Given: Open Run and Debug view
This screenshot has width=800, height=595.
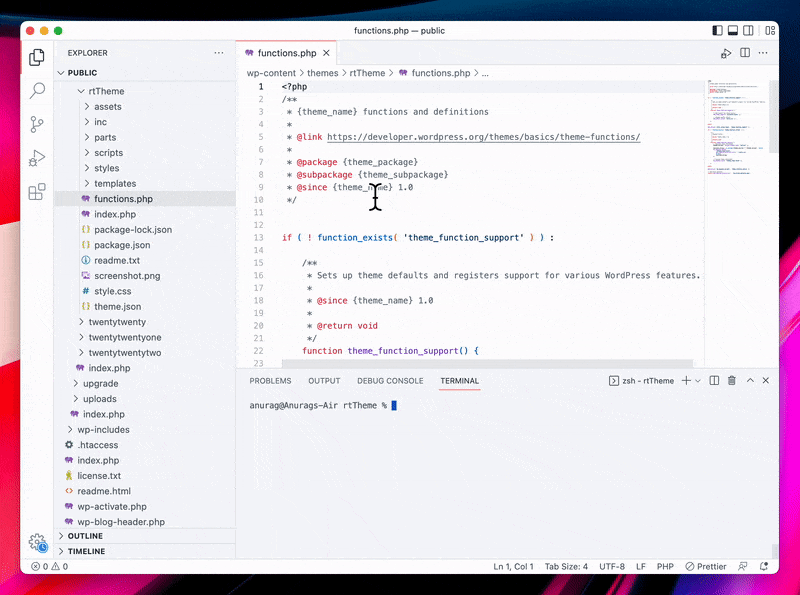Looking at the screenshot, I should point(37,159).
